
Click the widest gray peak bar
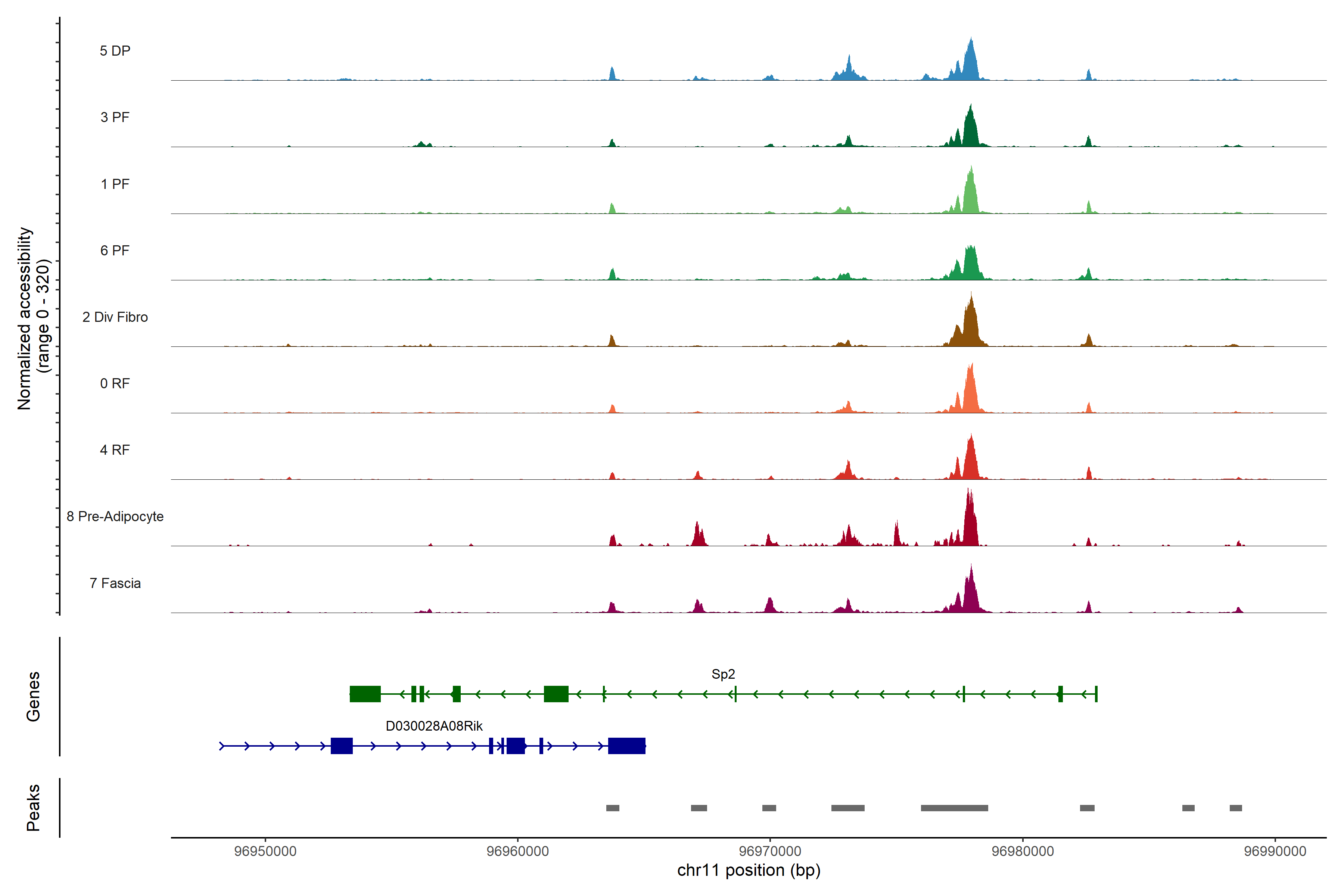coord(954,808)
